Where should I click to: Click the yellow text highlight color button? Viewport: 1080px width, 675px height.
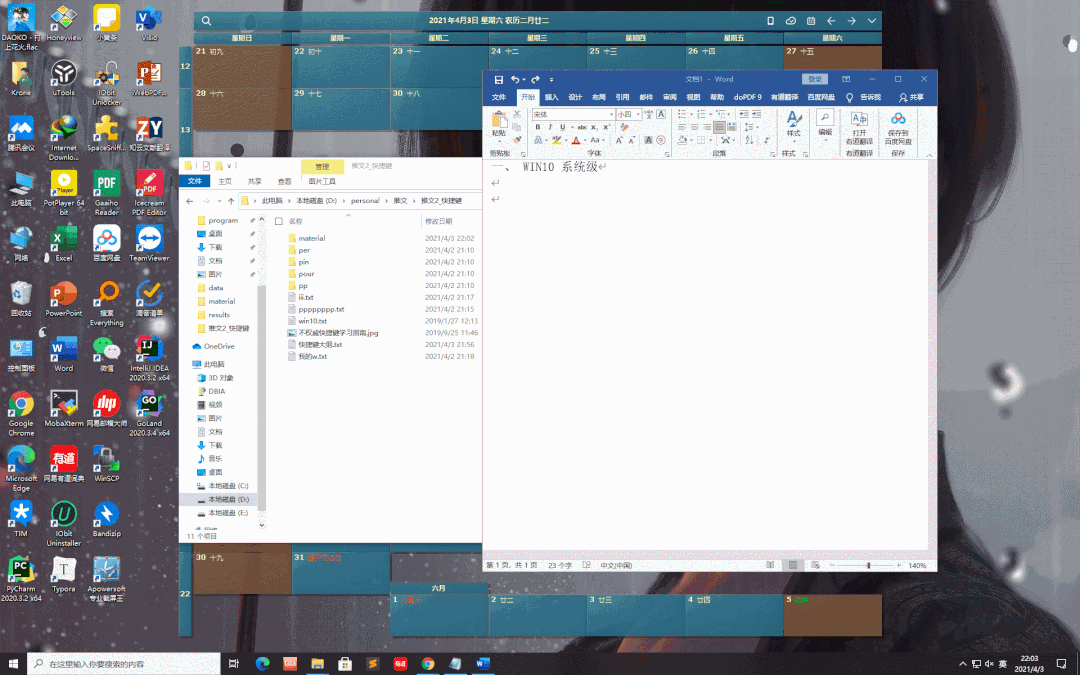[x=557, y=141]
